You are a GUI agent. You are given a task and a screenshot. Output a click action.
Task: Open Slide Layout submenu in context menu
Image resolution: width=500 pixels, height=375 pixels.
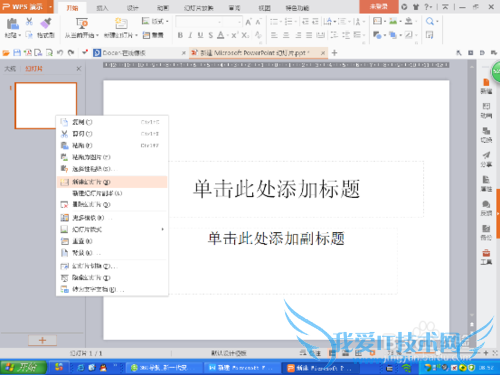point(112,229)
